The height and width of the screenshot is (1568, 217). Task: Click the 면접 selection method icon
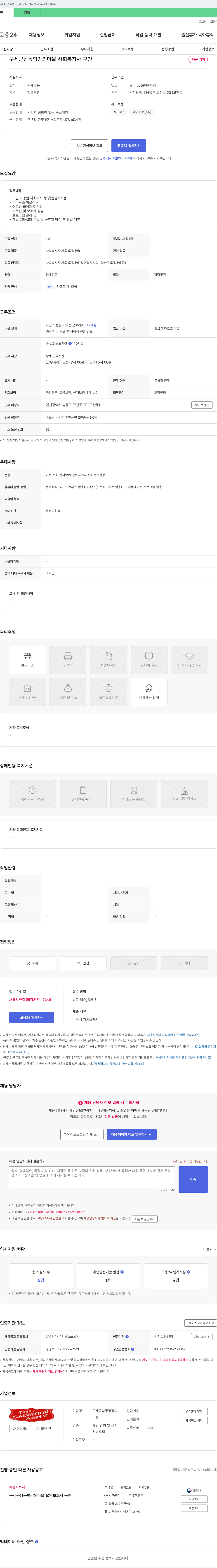click(83, 963)
